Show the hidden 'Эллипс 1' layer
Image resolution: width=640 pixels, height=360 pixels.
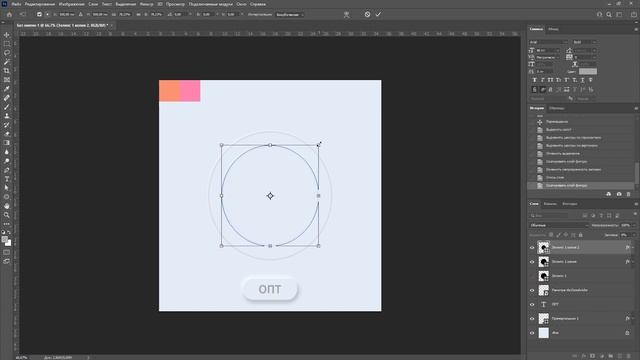[532, 276]
